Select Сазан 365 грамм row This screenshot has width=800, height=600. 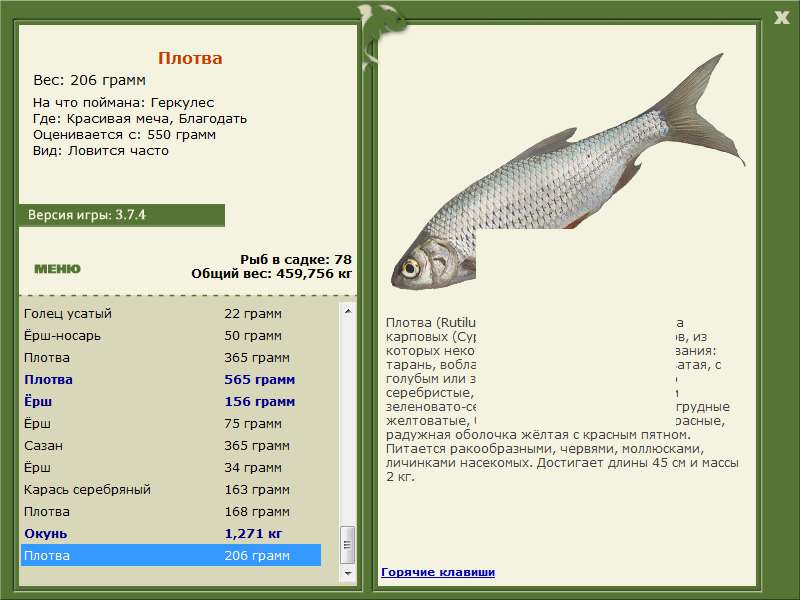[x=171, y=445]
